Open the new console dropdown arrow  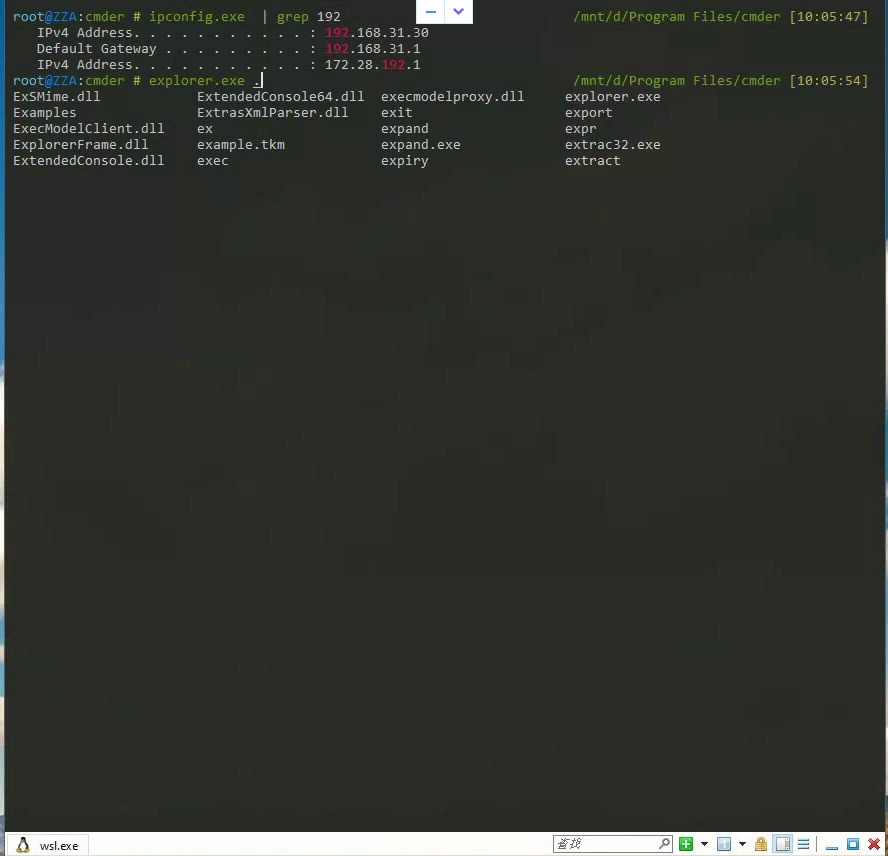705,844
